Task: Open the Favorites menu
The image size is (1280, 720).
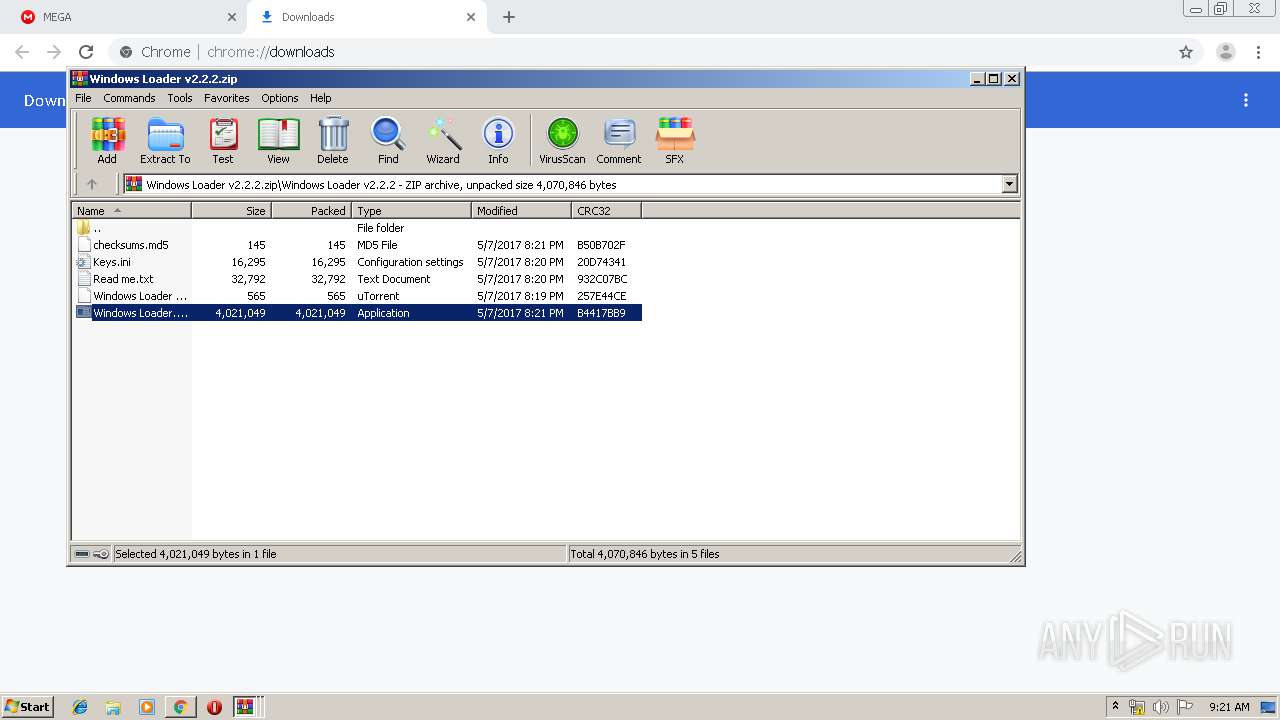Action: (227, 98)
